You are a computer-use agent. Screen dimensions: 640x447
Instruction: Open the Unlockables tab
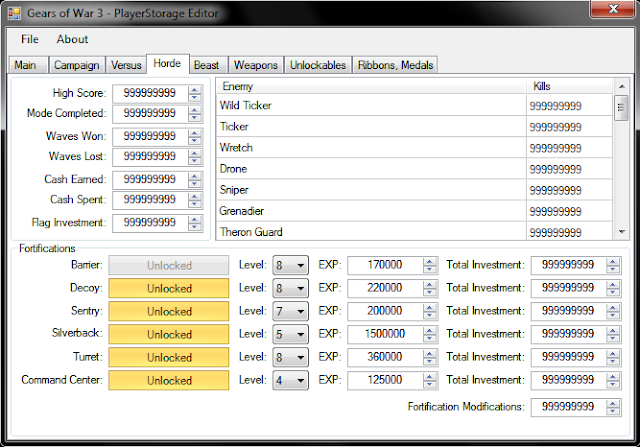(318, 65)
